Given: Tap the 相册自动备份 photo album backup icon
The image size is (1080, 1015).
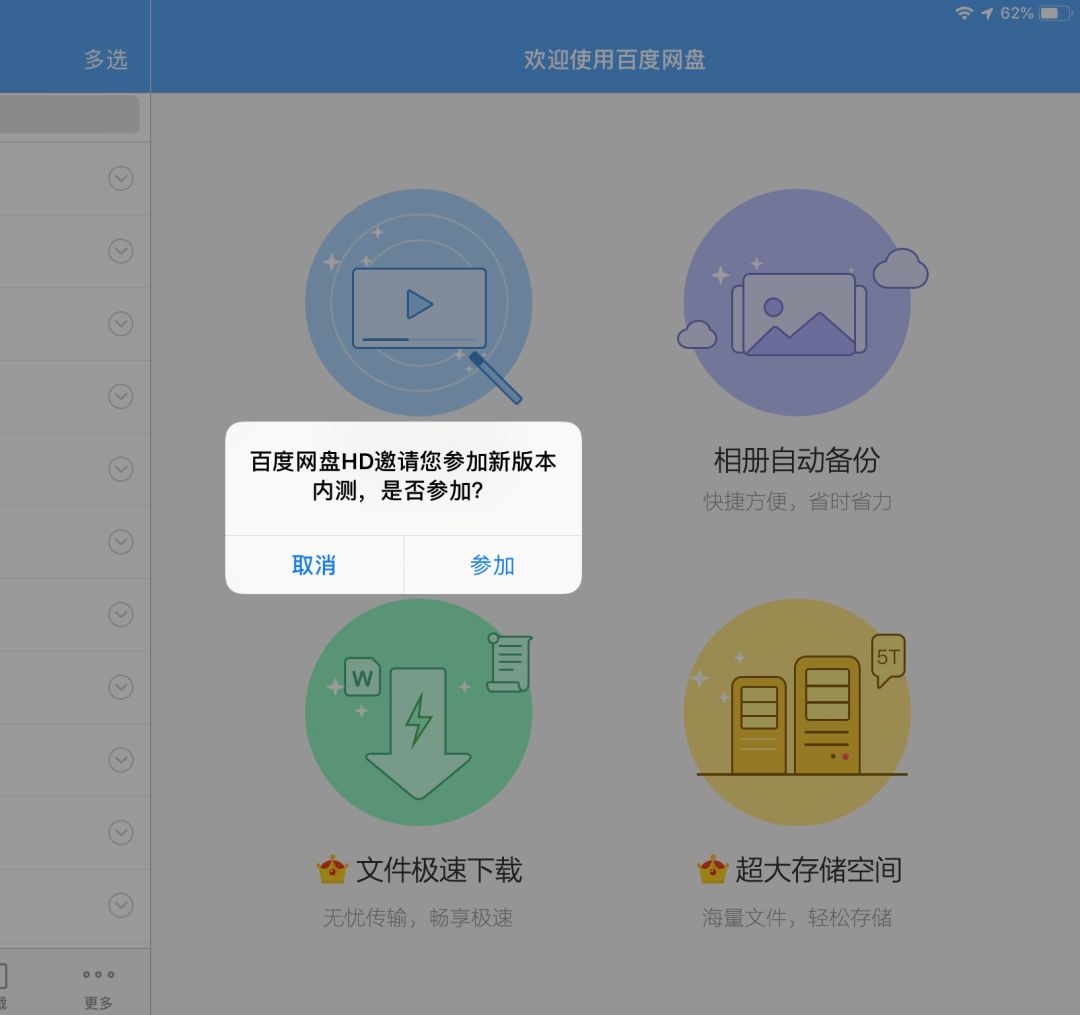Looking at the screenshot, I should coord(797,300).
